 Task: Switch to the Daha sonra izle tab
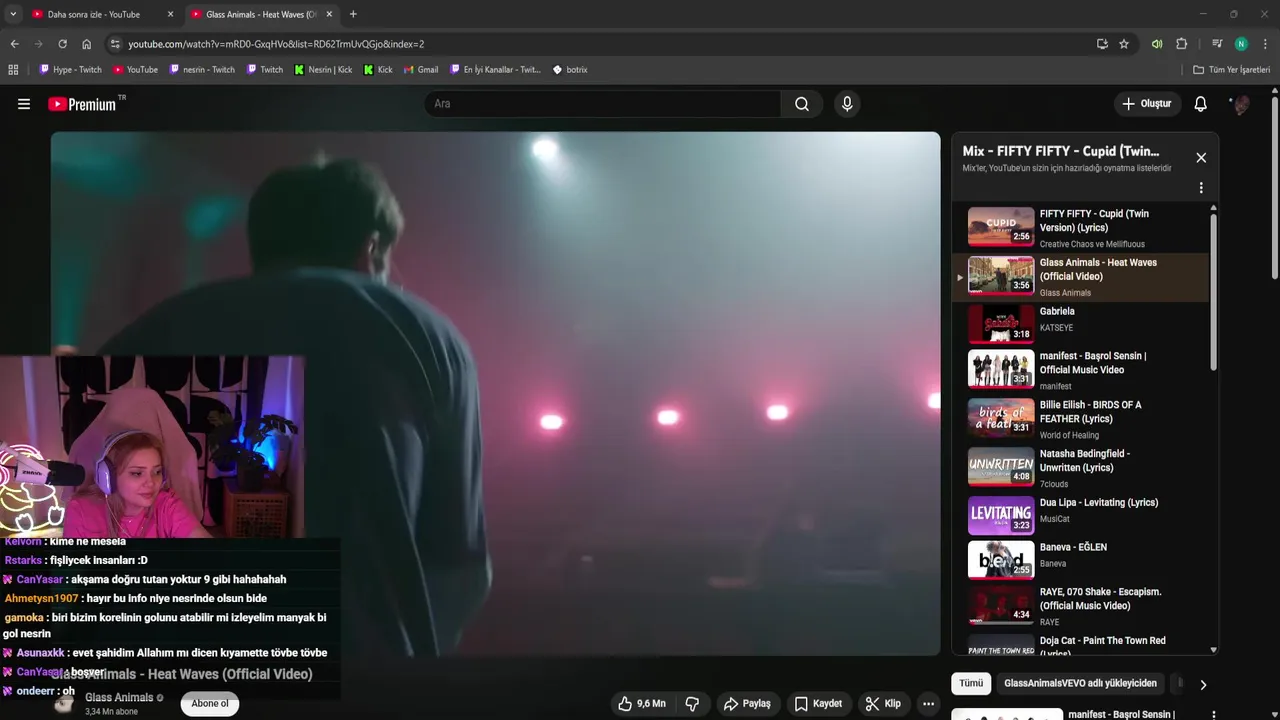tap(94, 14)
